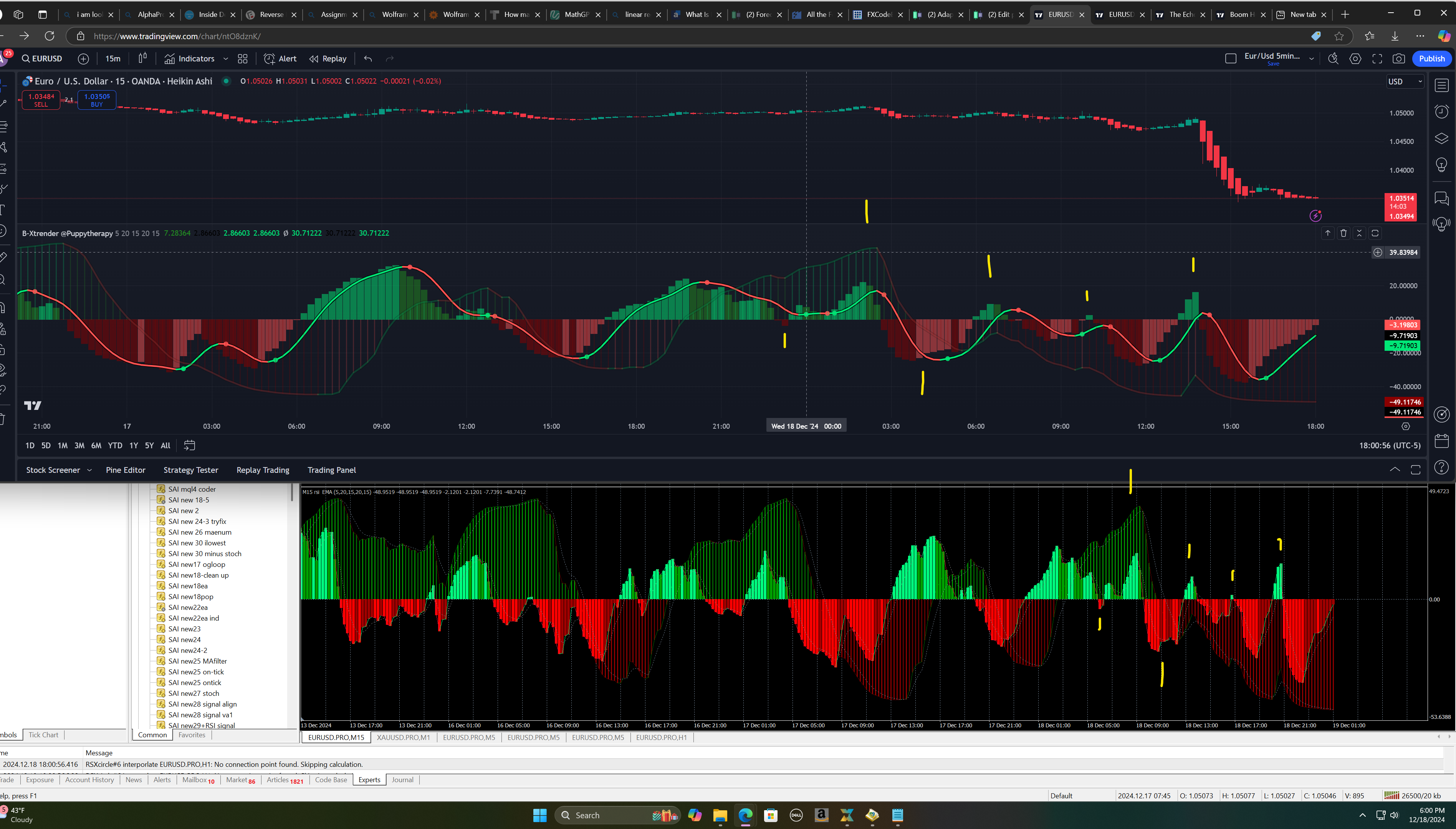Take a chart snapshot with camera icon
The image size is (1456, 829).
point(1398,59)
